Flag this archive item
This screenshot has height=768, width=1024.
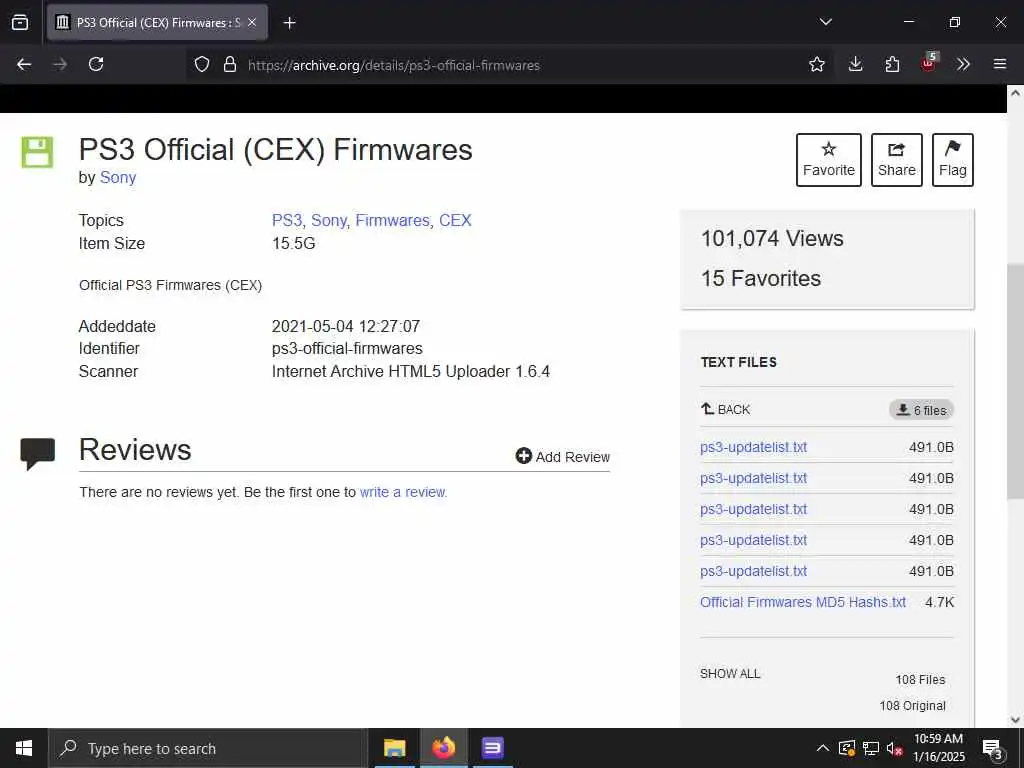[x=953, y=160]
